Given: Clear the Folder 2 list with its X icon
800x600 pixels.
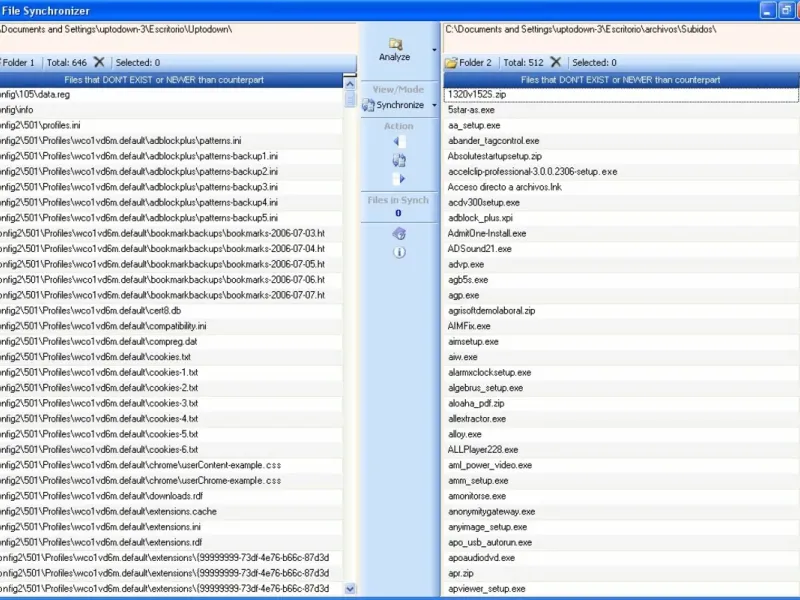Looking at the screenshot, I should [556, 62].
